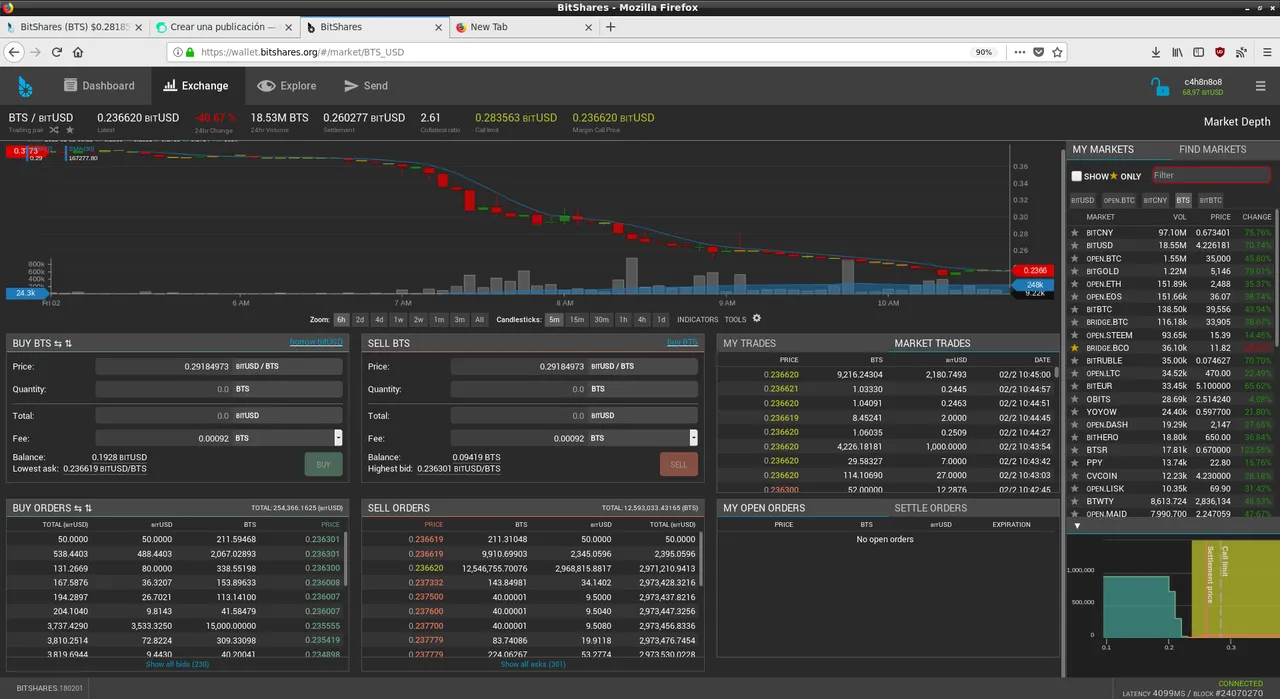The width and height of the screenshot is (1280, 699).
Task: Select 1d candlesticks
Action: pos(660,320)
